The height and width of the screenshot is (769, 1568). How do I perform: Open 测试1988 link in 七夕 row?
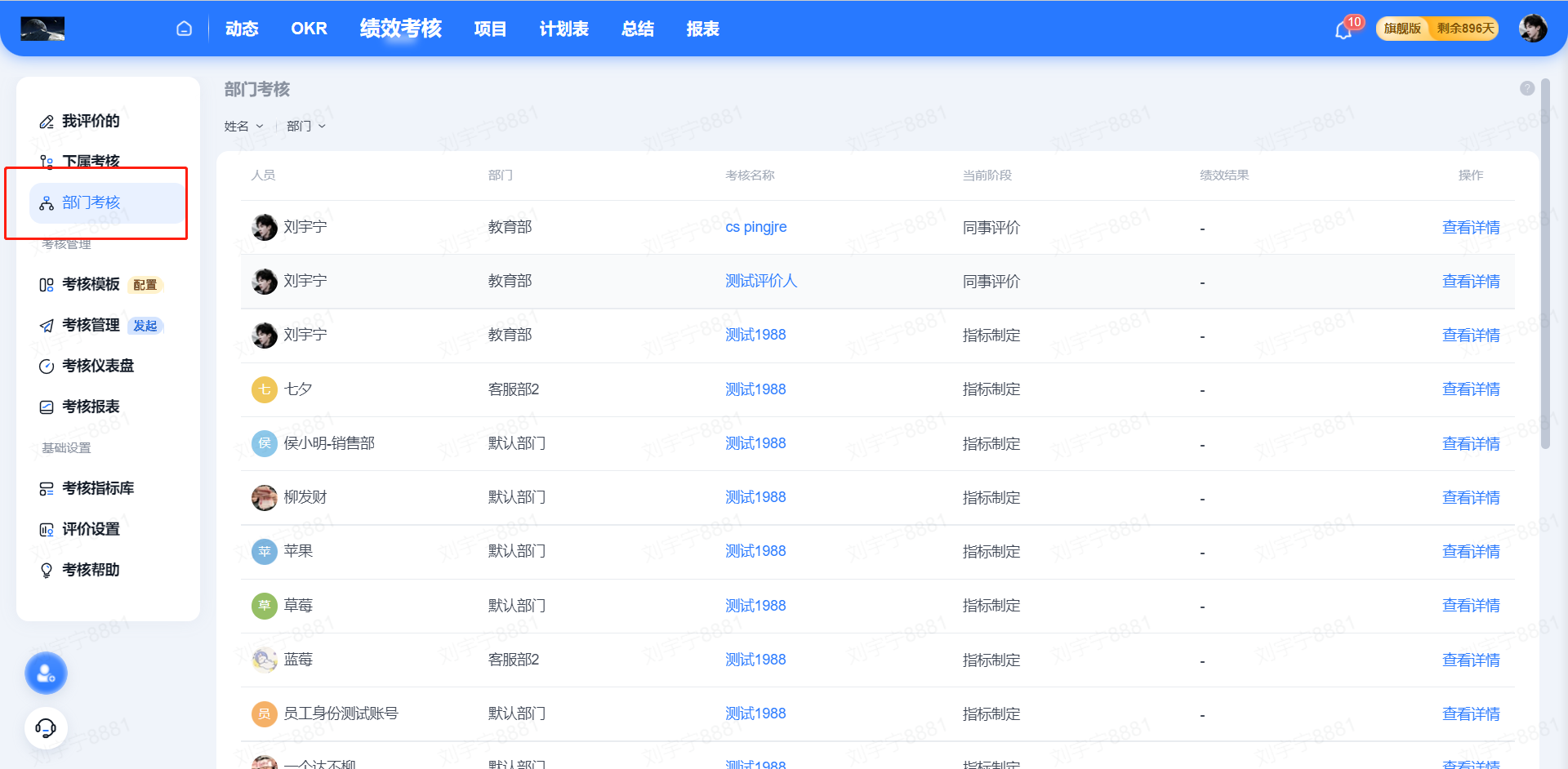click(755, 389)
